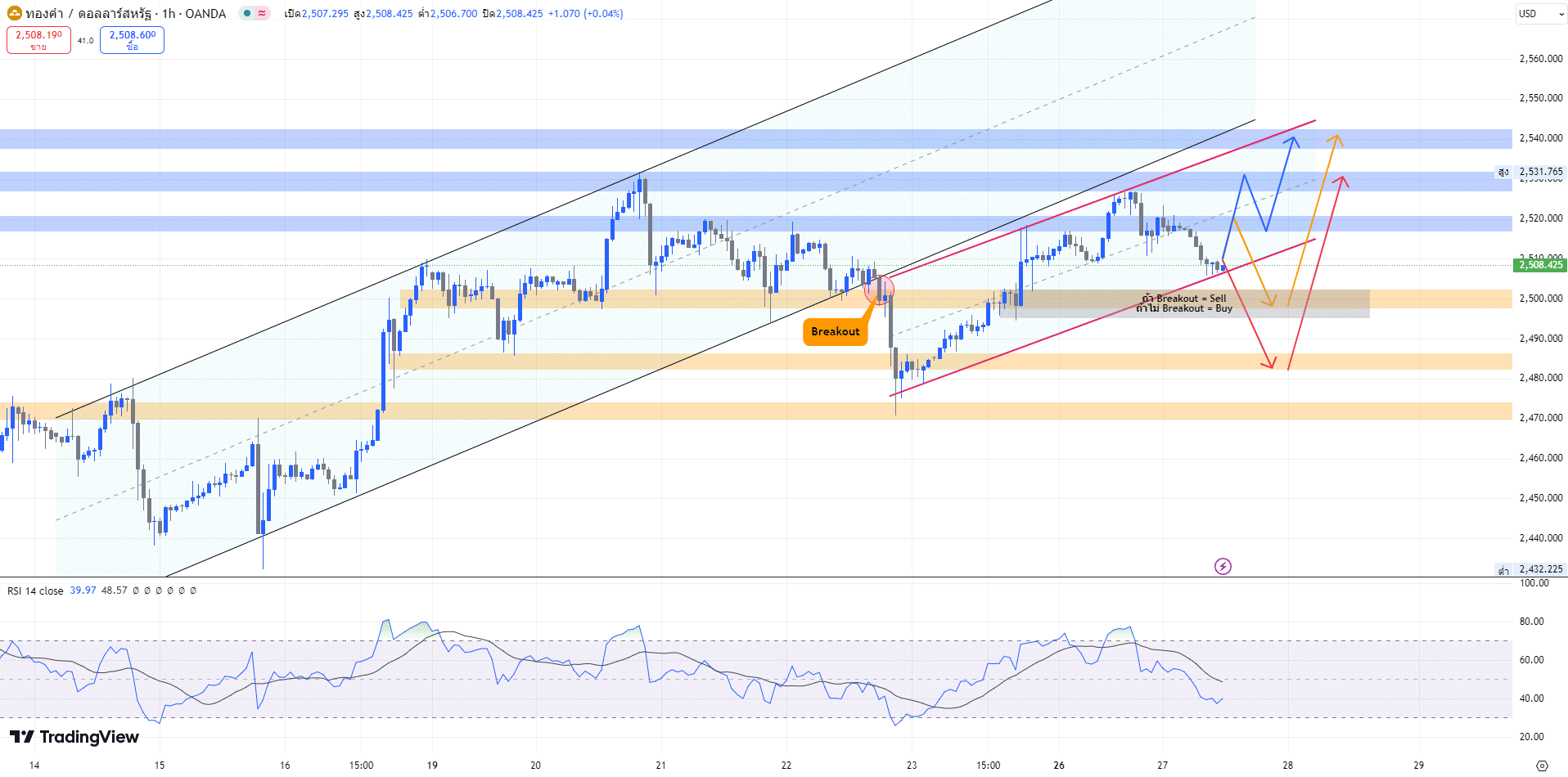Click the 2,490.000 price axis label
The image size is (1568, 777).
tap(1541, 339)
